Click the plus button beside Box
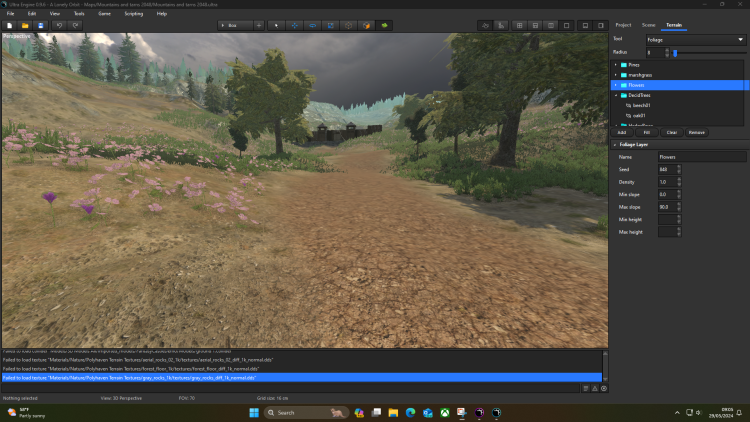Viewport: 750px width, 422px height. (x=259, y=25)
